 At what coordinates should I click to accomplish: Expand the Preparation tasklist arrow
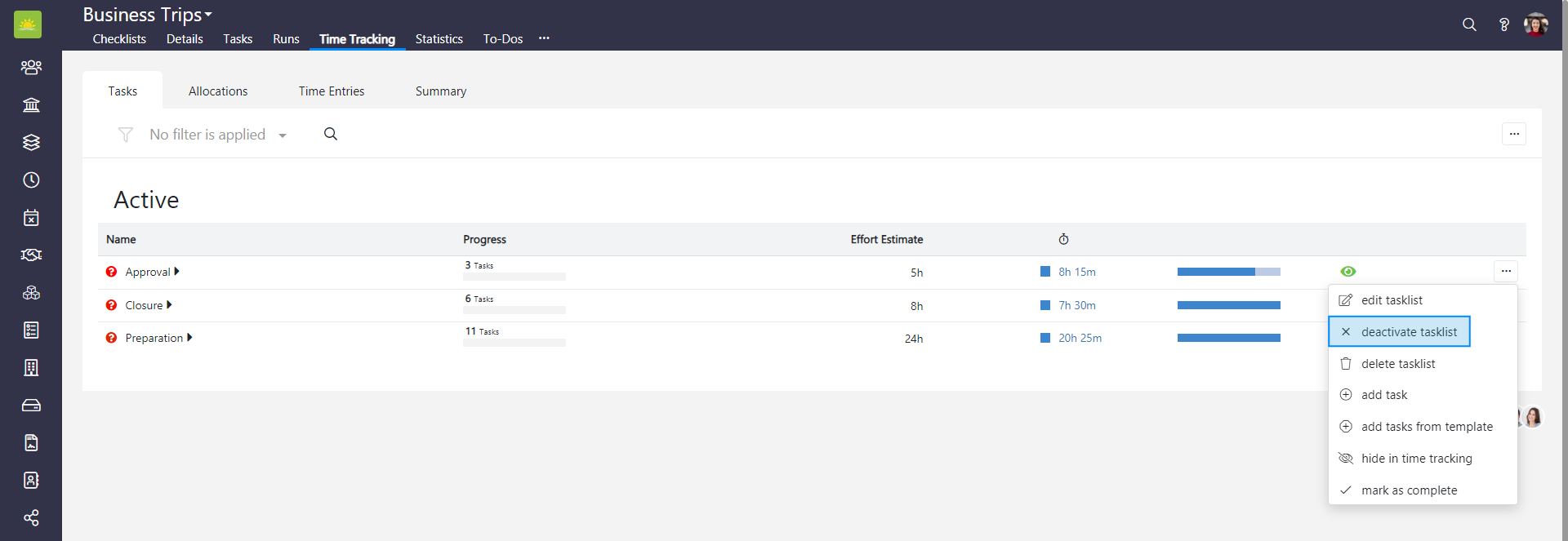click(x=190, y=338)
